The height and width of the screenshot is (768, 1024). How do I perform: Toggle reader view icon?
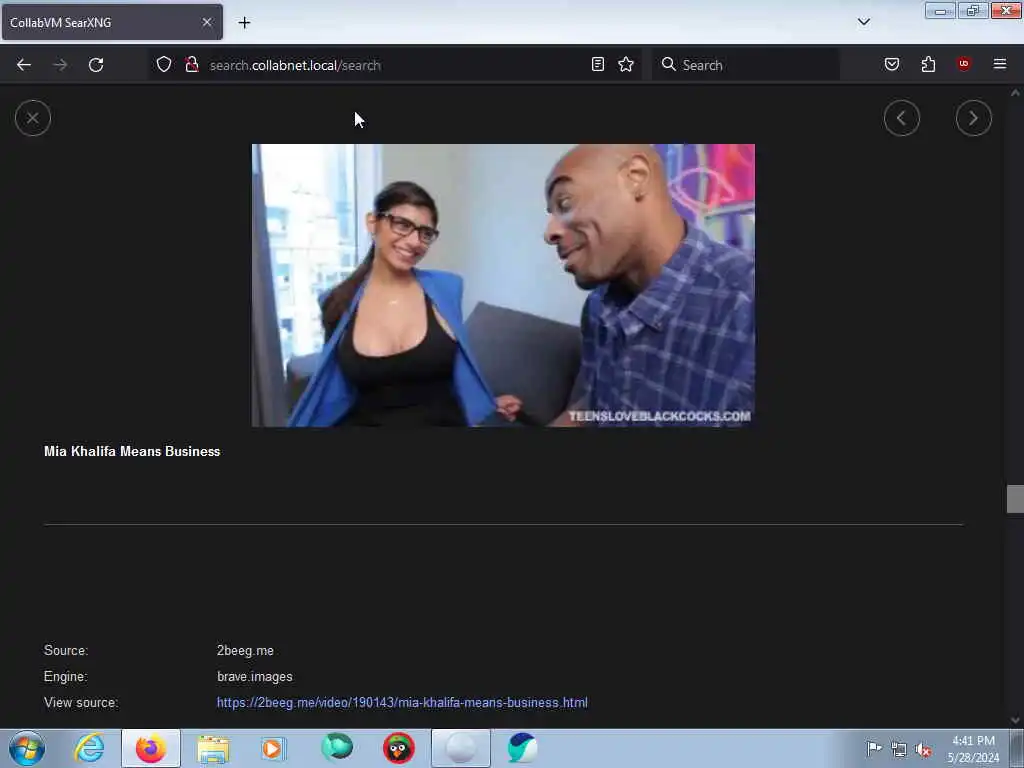point(598,64)
